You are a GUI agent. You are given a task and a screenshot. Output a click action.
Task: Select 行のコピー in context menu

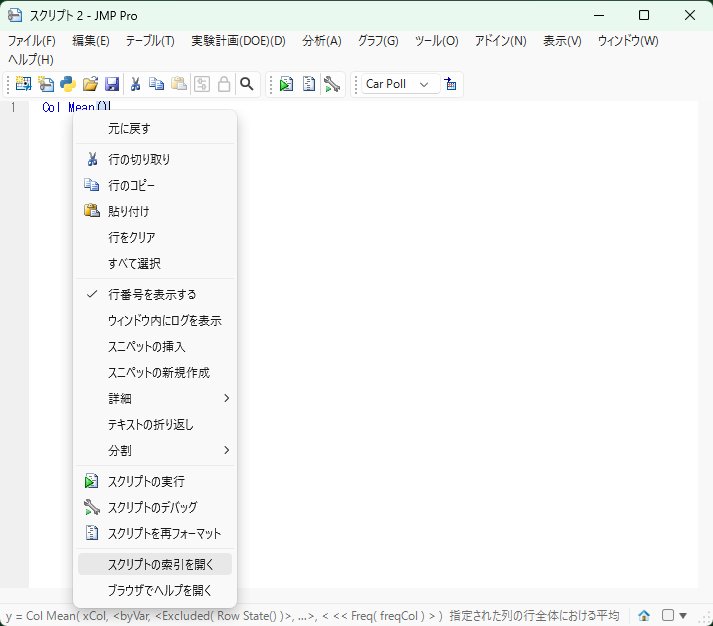click(x=155, y=185)
